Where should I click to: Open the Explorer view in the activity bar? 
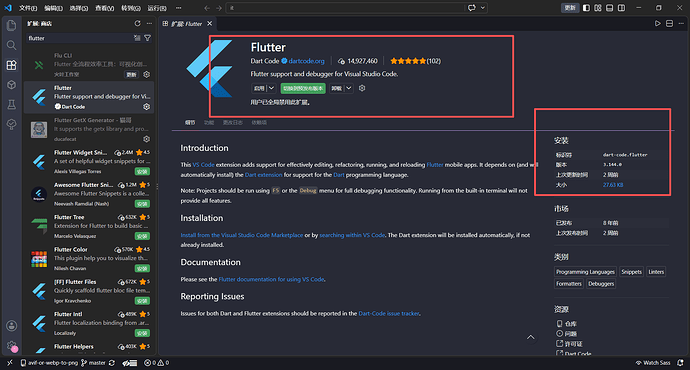[11, 26]
